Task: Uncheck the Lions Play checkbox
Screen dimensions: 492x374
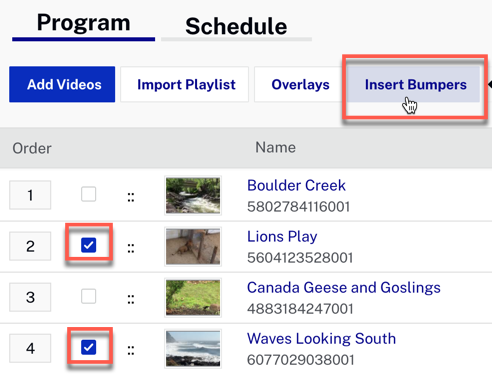Action: click(x=89, y=245)
